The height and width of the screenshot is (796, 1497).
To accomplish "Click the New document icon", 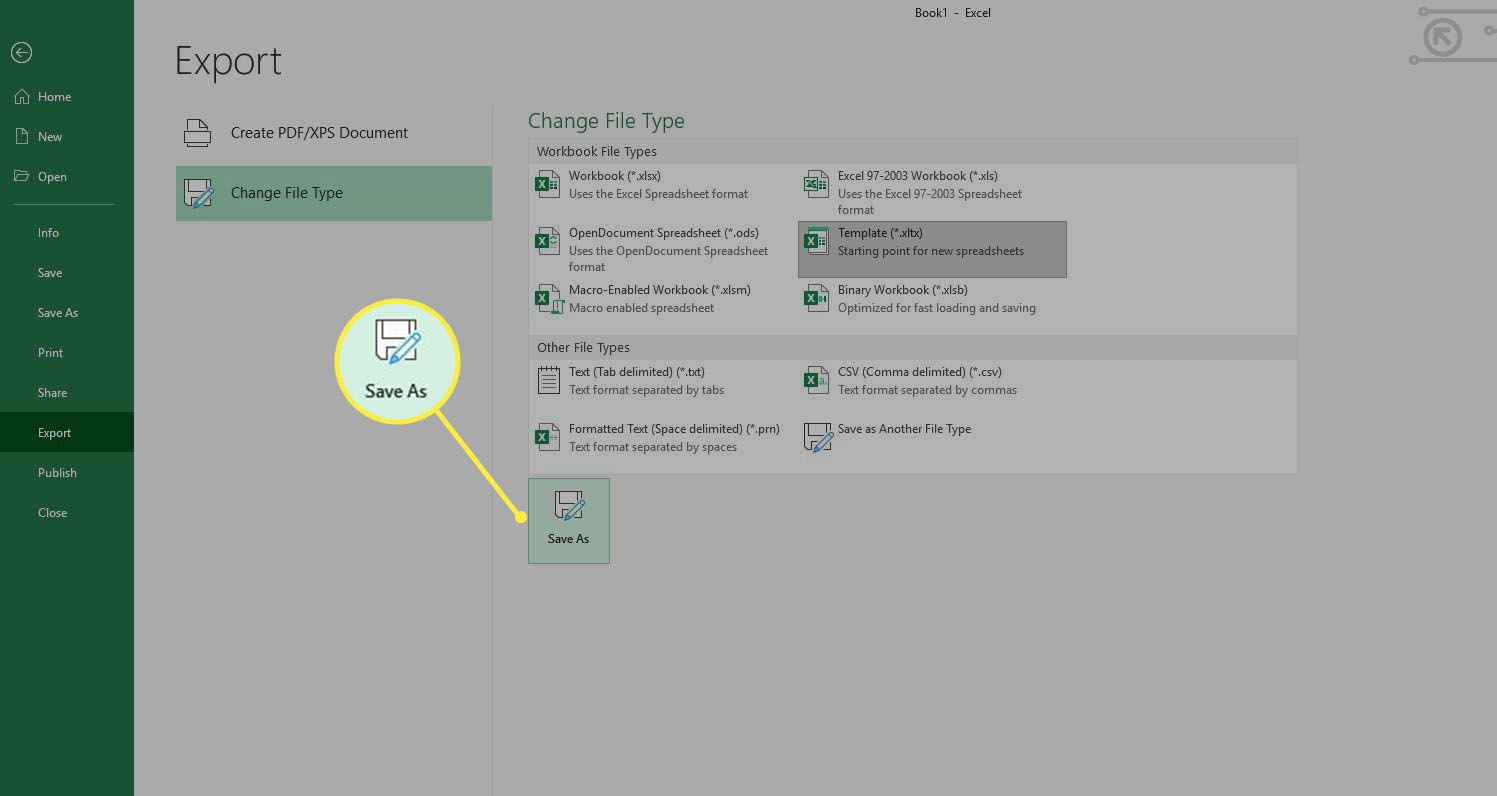I will point(21,136).
